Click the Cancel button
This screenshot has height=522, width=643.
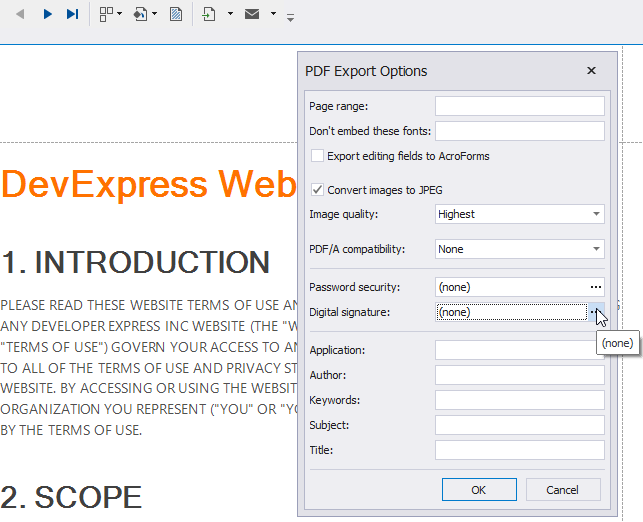coord(563,490)
